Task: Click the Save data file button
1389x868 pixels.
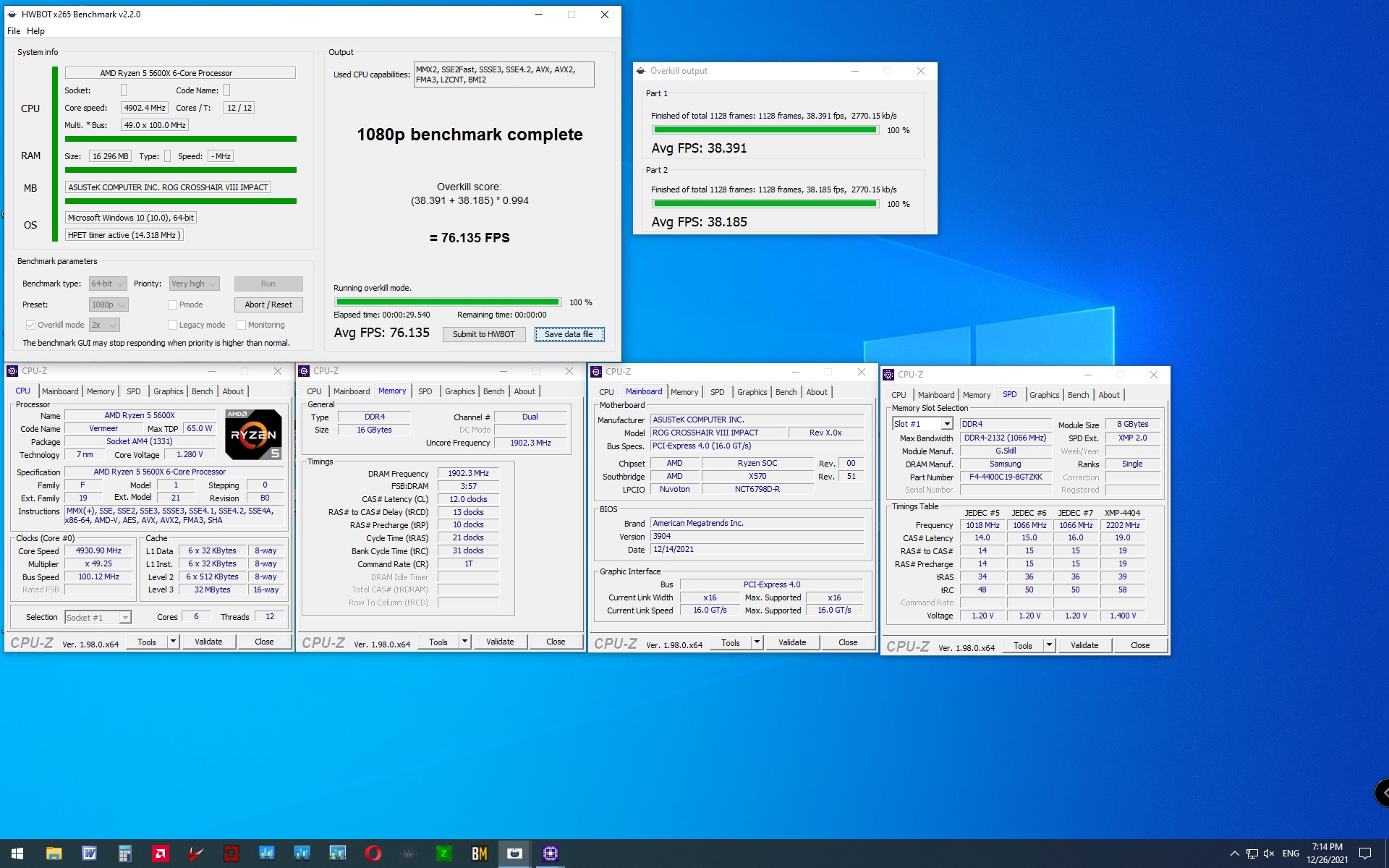Action: 569,334
